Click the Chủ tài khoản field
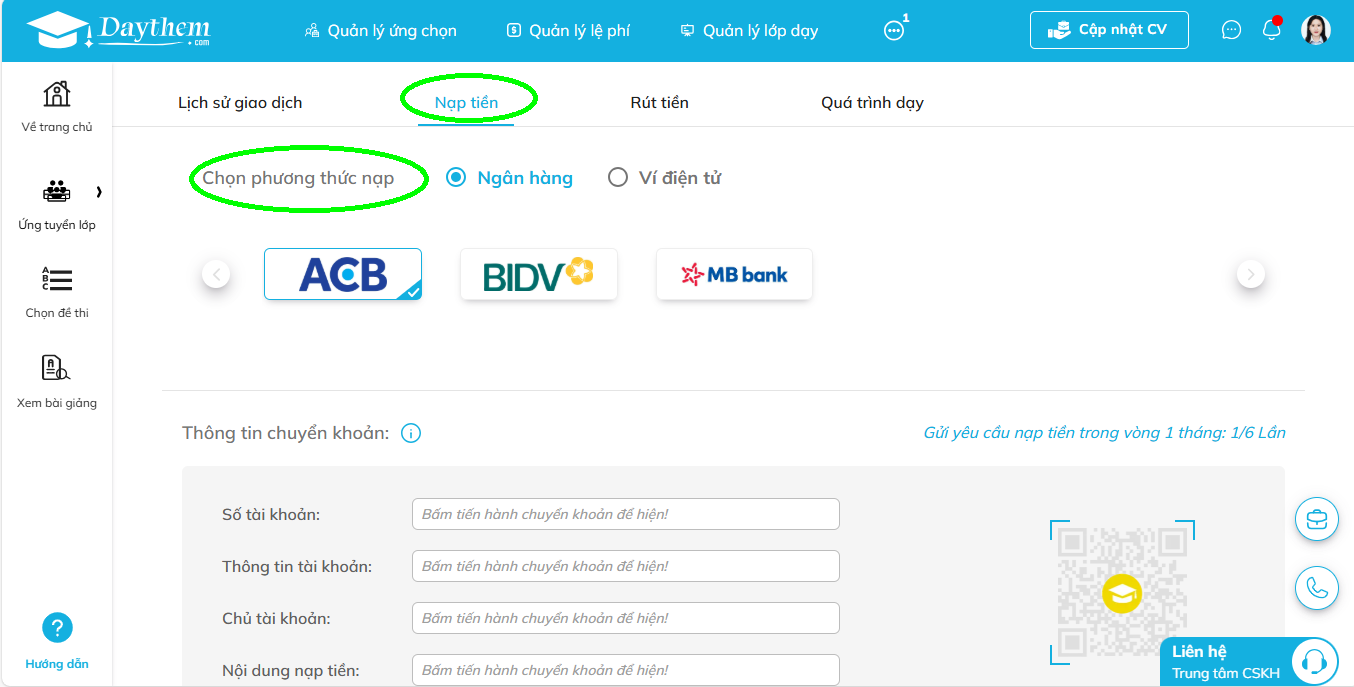 pyautogui.click(x=626, y=618)
